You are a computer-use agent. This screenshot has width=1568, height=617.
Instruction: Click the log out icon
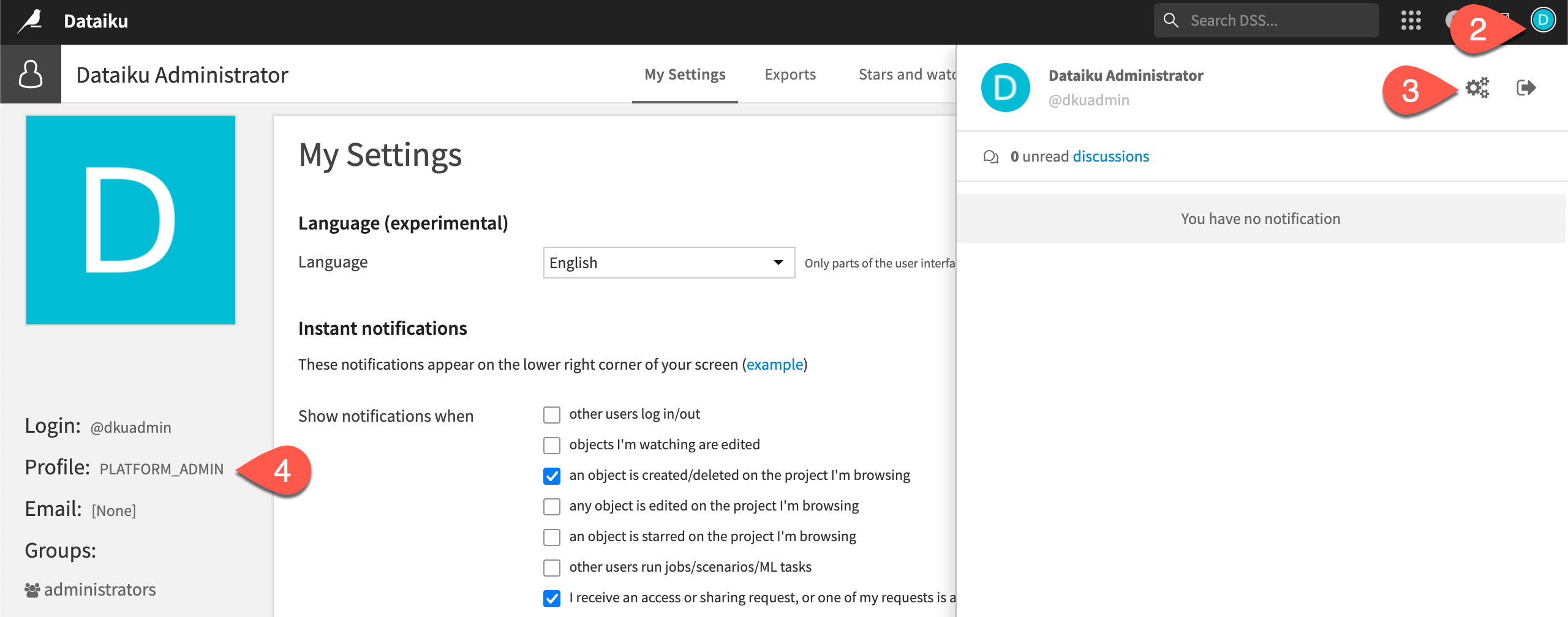click(1526, 88)
